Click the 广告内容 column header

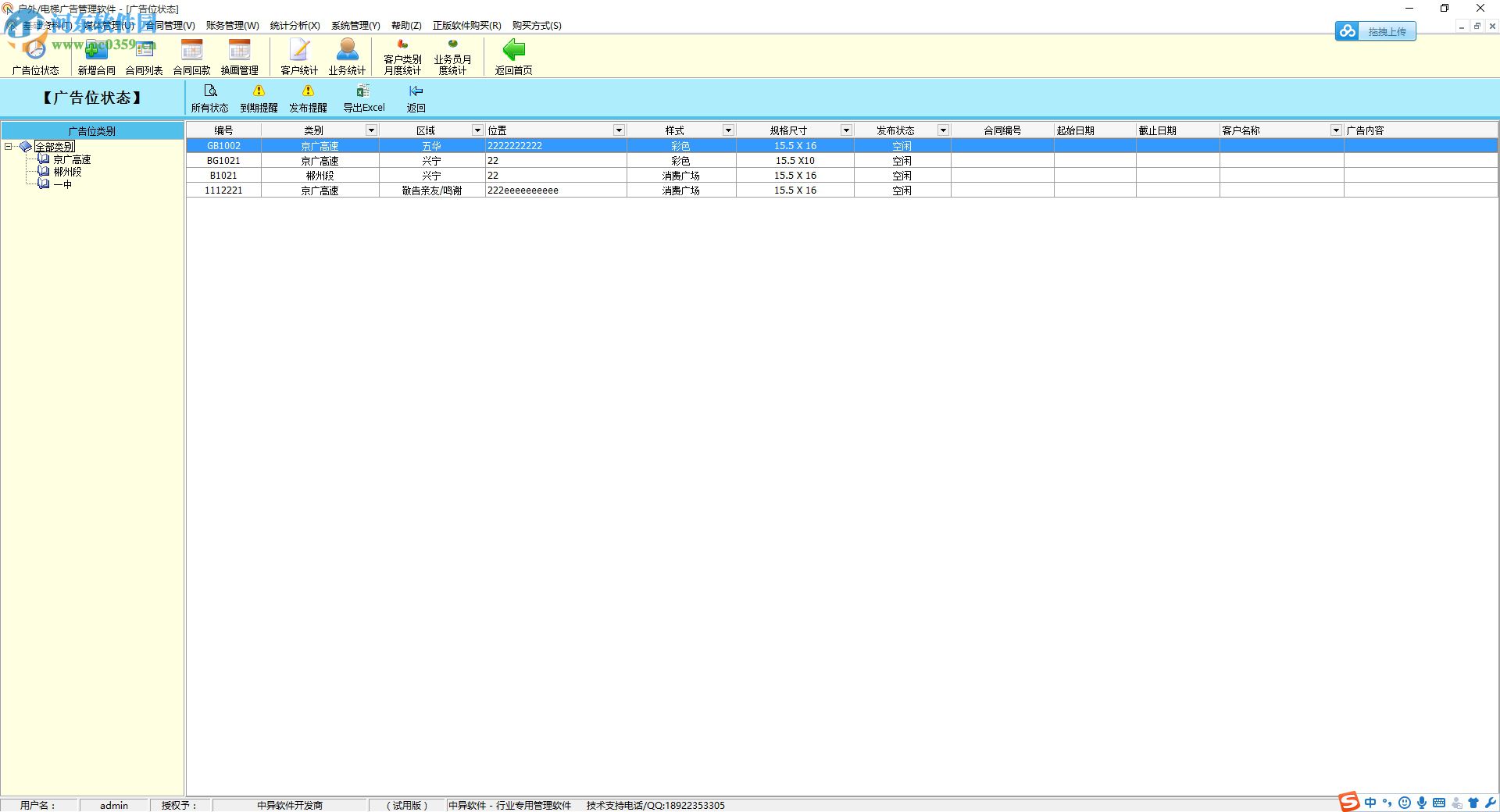(x=1421, y=130)
